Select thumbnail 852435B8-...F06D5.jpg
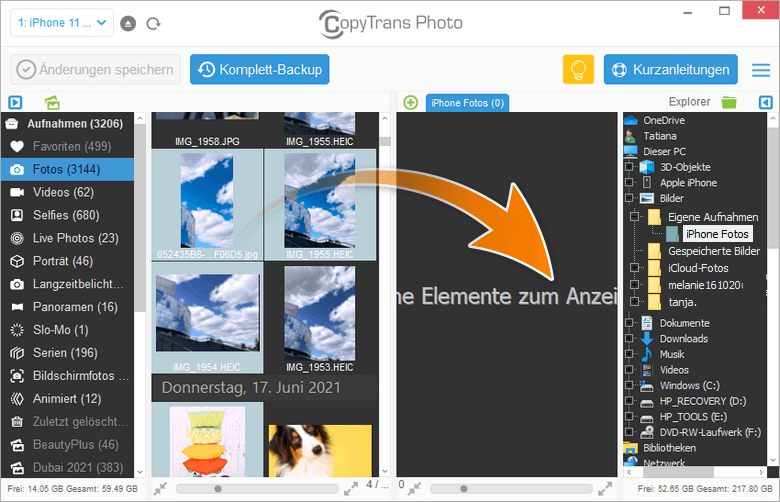Viewport: 780px width, 502px height. pos(207,205)
